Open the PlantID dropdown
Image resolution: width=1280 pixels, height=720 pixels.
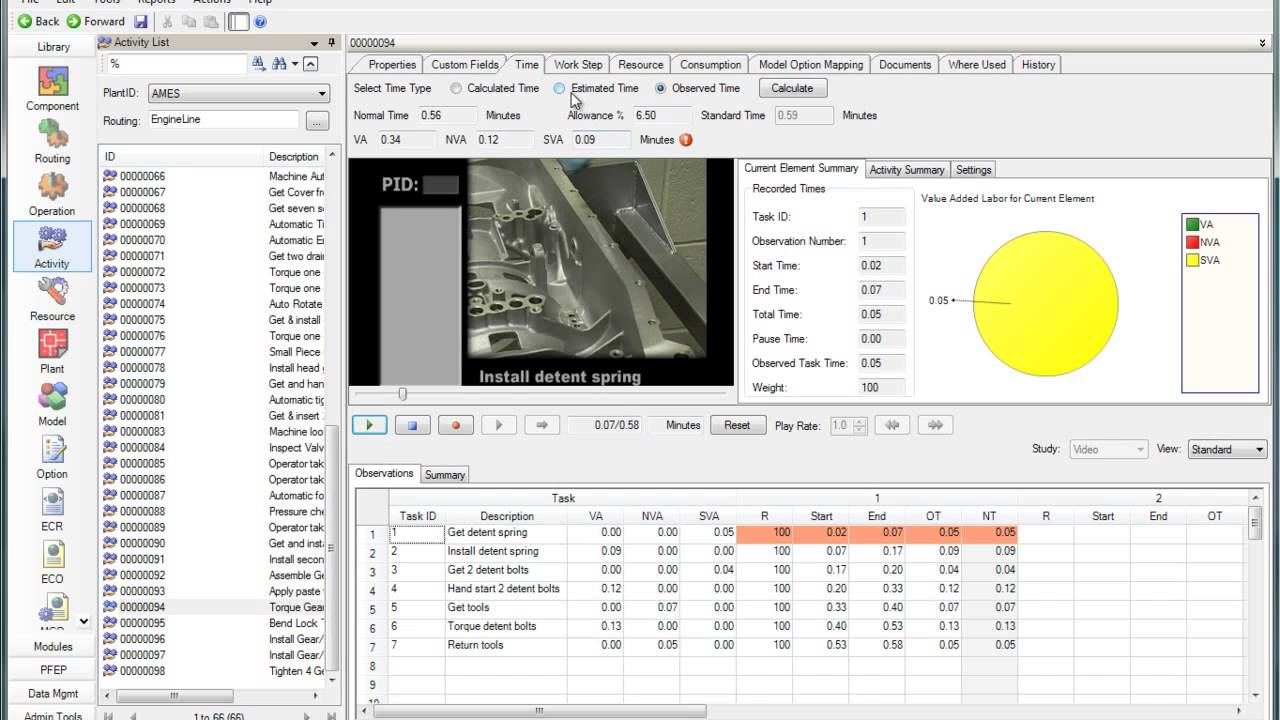pyautogui.click(x=322, y=93)
